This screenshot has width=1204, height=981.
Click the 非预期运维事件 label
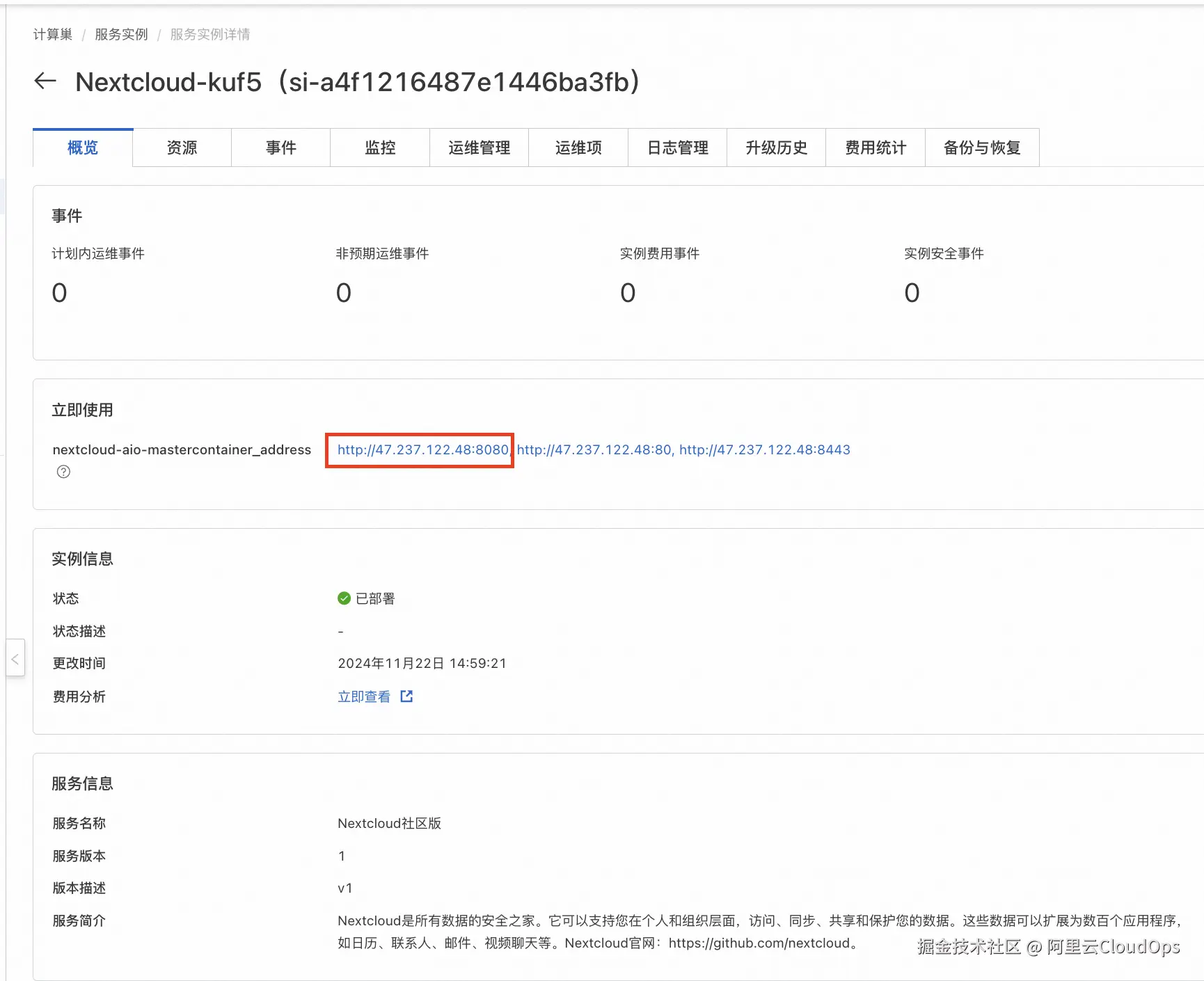tap(382, 253)
